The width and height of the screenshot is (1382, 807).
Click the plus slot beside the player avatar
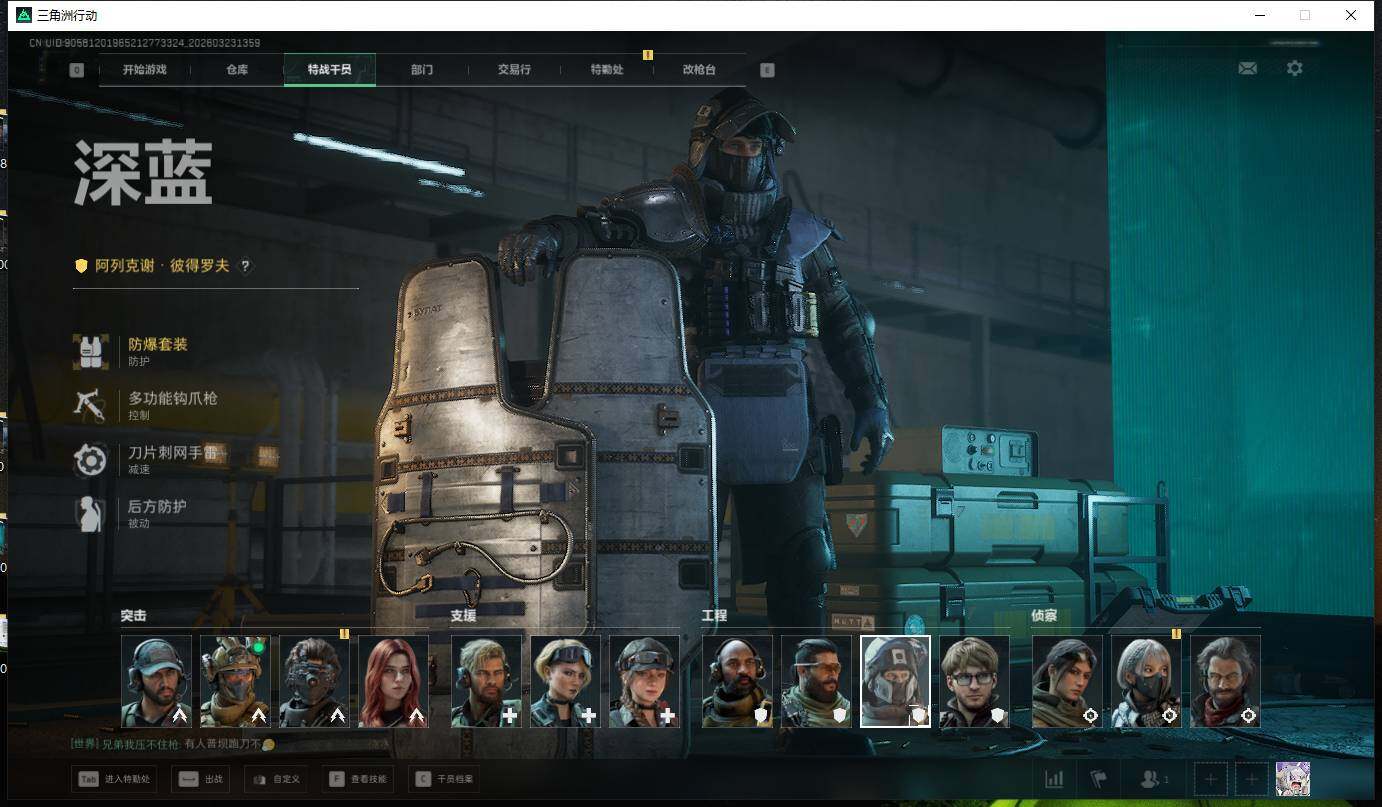1250,779
